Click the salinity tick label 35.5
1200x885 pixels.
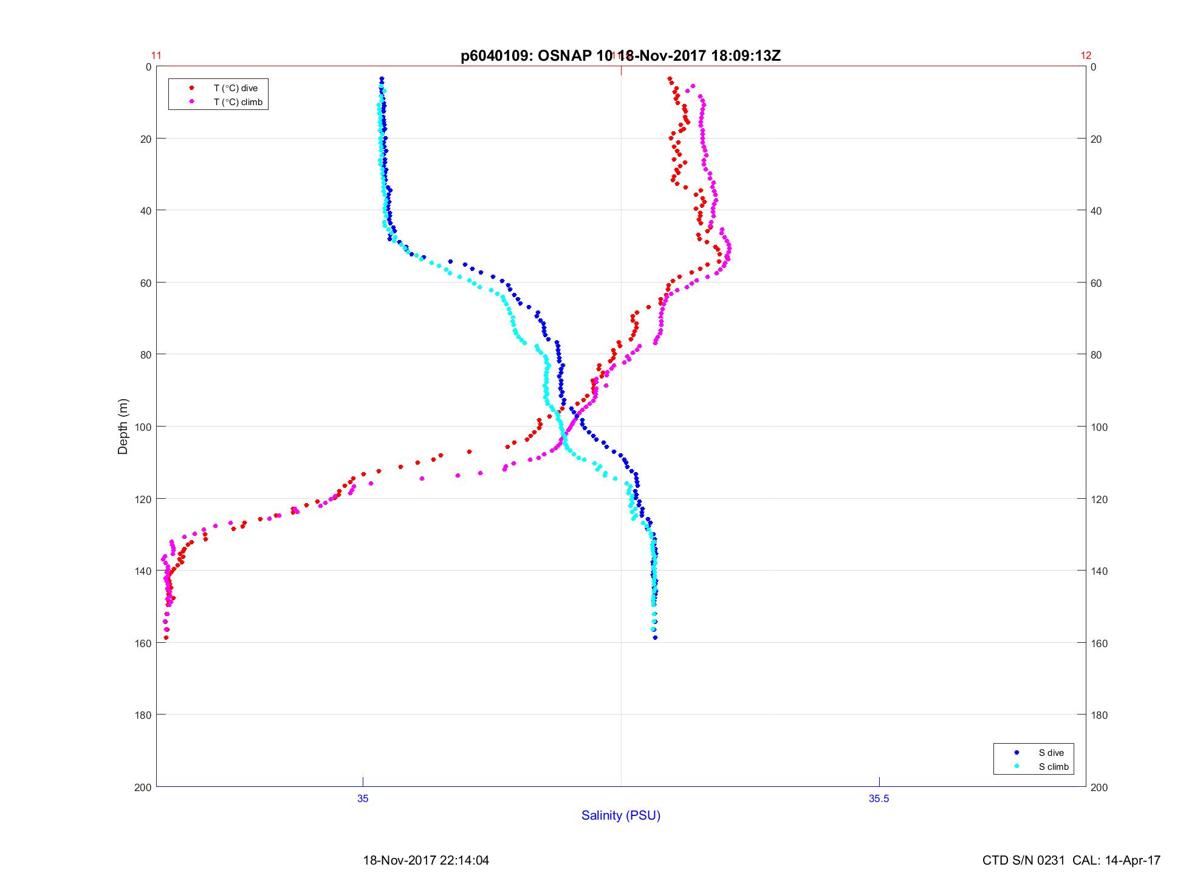(x=877, y=798)
